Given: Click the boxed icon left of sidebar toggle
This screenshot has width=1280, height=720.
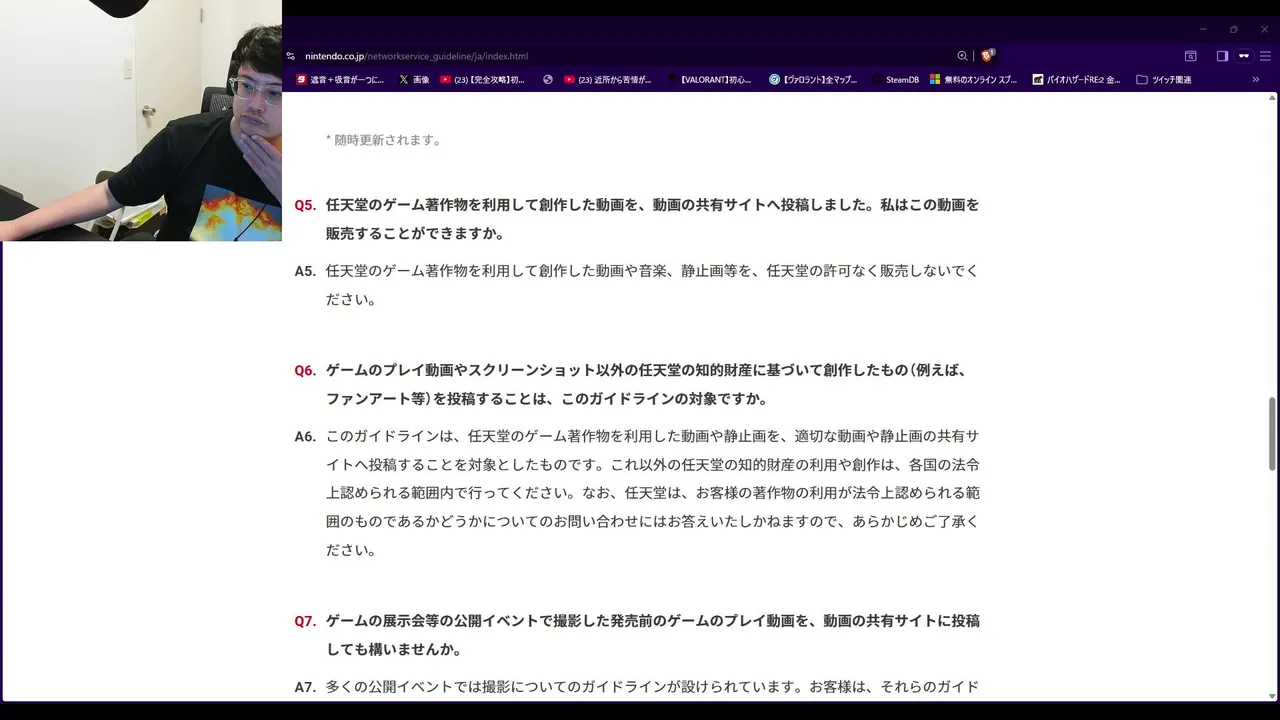Looking at the screenshot, I should pos(1191,56).
